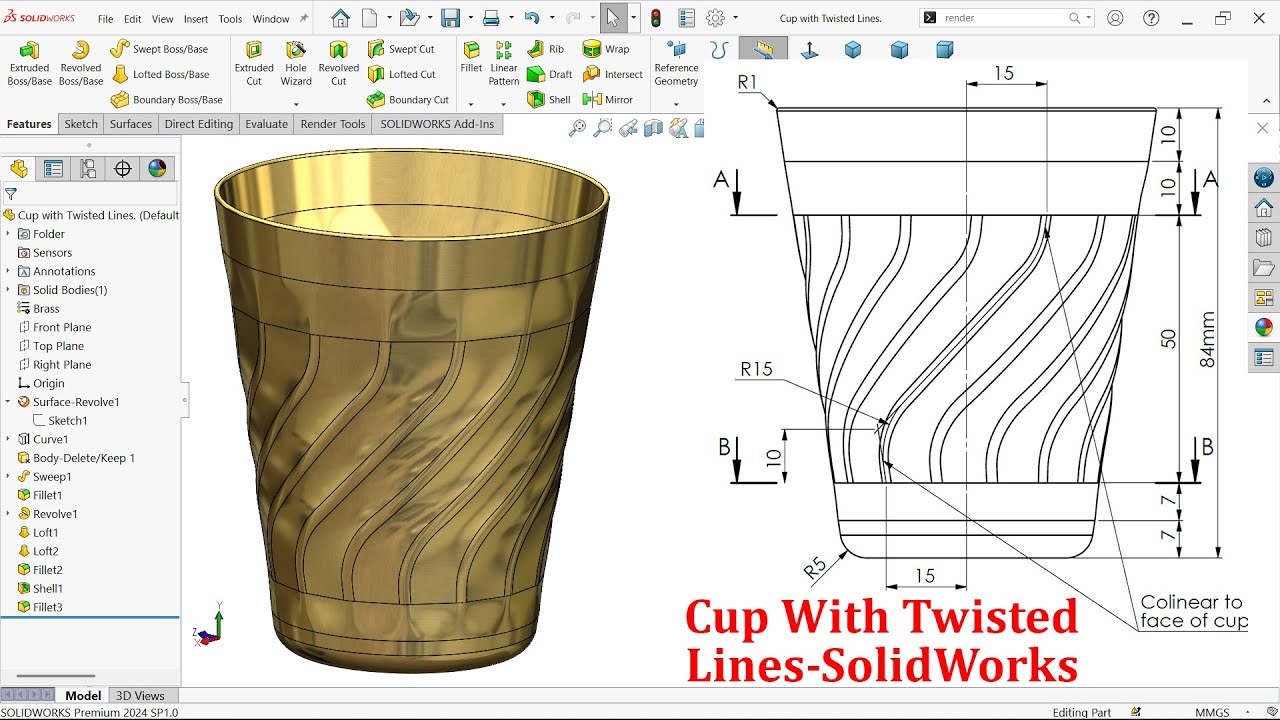
Task: Open the Wrap feature
Action: click(606, 49)
